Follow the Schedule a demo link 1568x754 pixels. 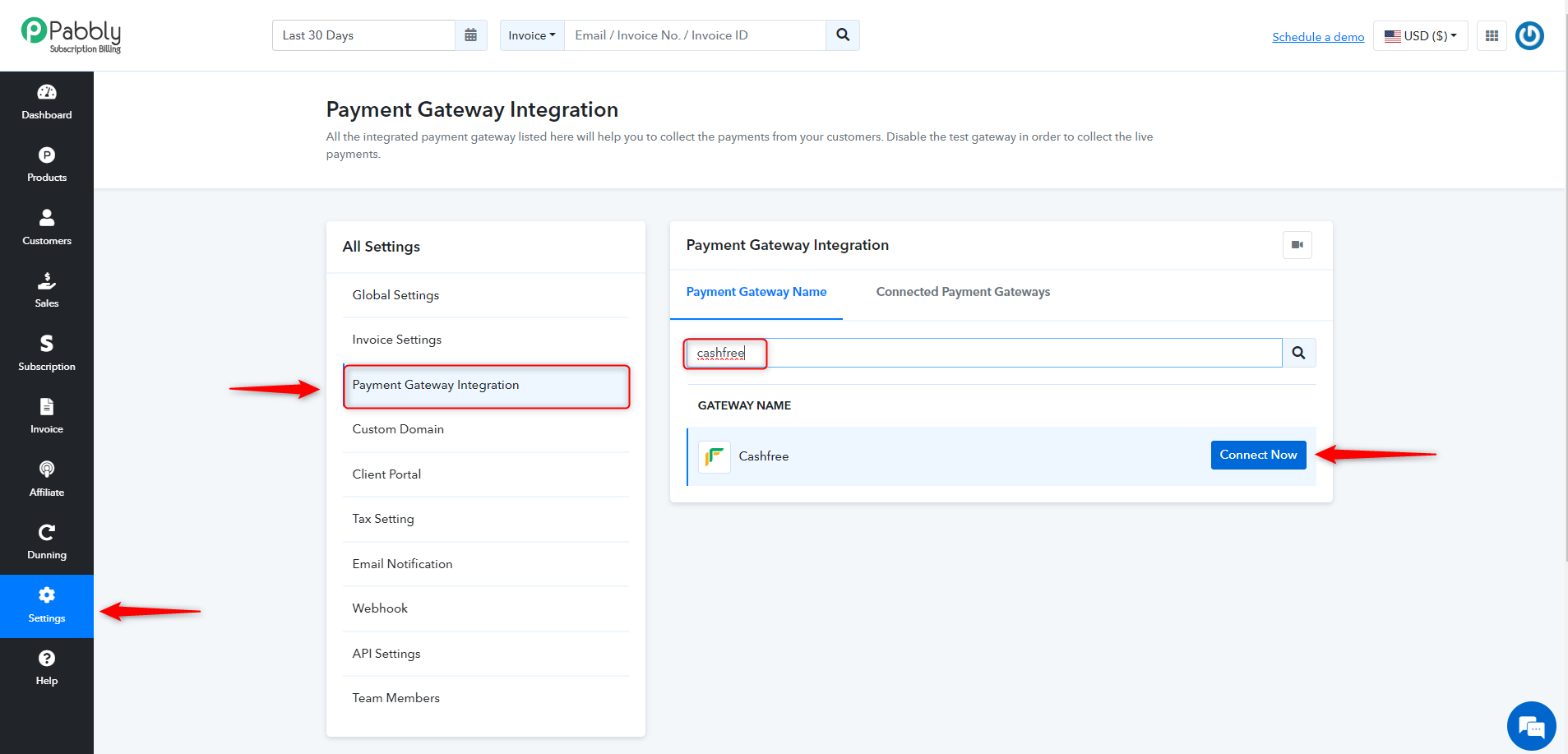point(1318,37)
